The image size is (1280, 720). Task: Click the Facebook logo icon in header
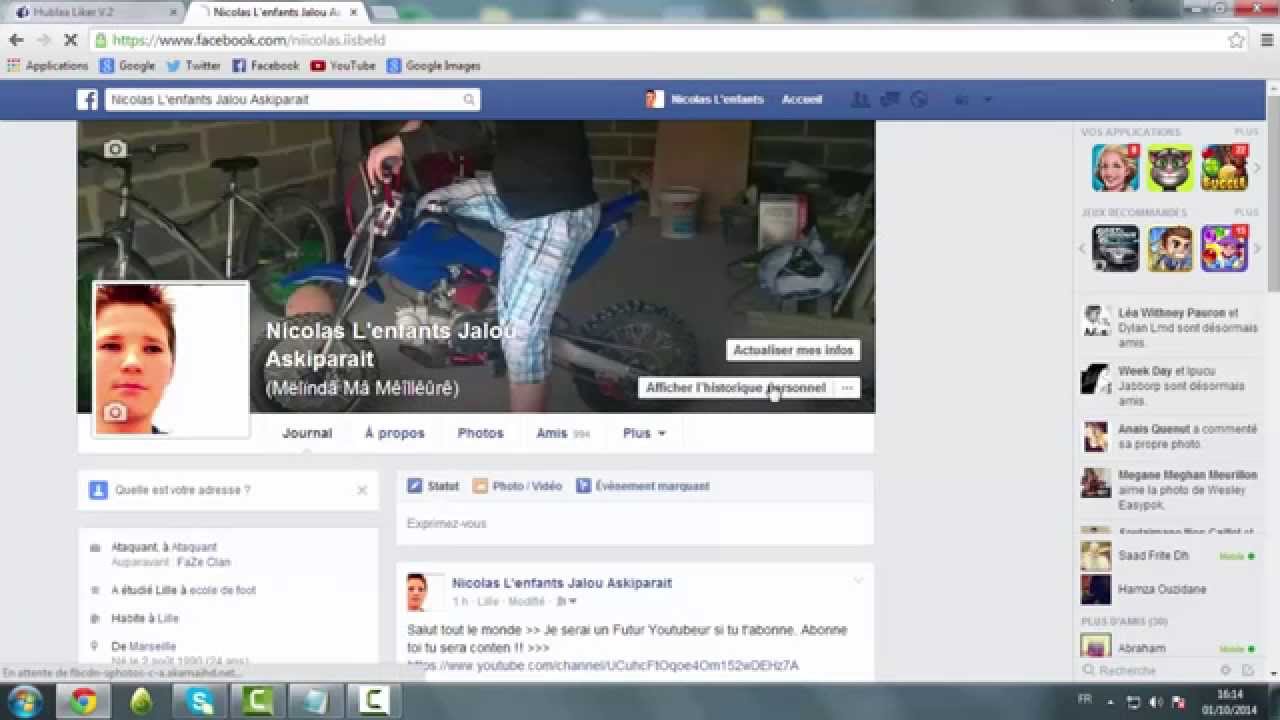[88, 100]
